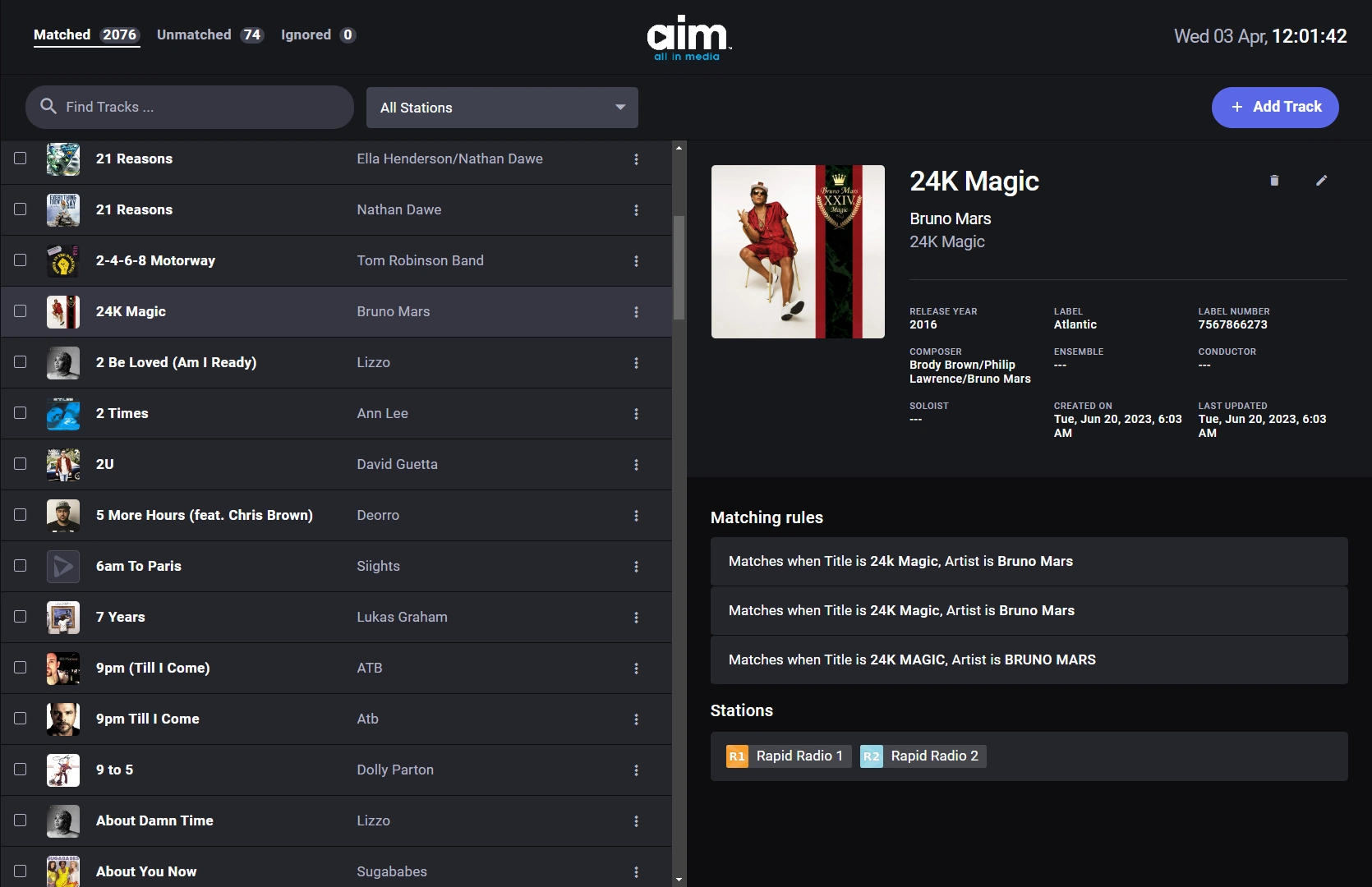Click the 'Dolly Parton' artist name
The width and height of the screenshot is (1372, 887).
tap(395, 770)
